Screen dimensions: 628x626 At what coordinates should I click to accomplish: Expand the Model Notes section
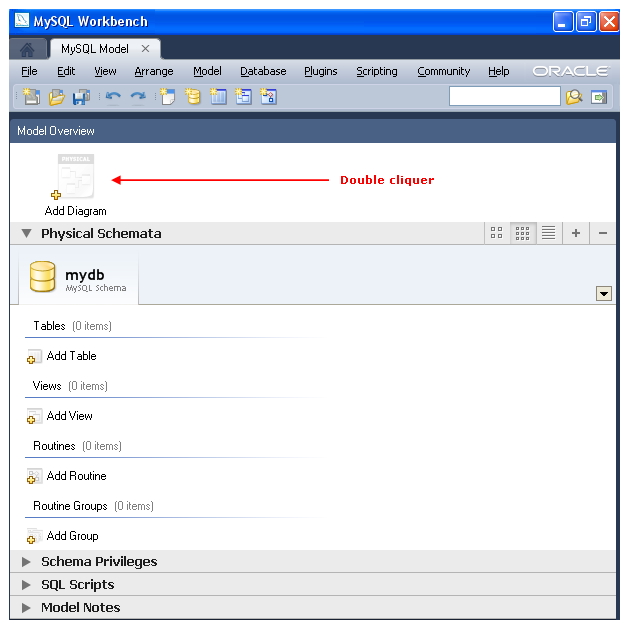tap(26, 608)
